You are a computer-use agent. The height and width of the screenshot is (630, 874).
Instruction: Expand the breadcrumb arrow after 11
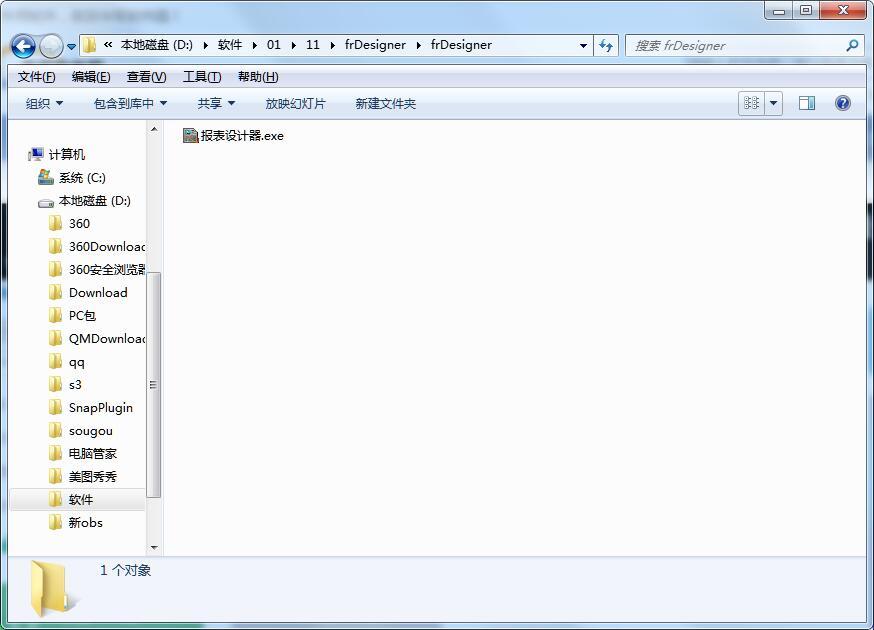pyautogui.click(x=333, y=46)
